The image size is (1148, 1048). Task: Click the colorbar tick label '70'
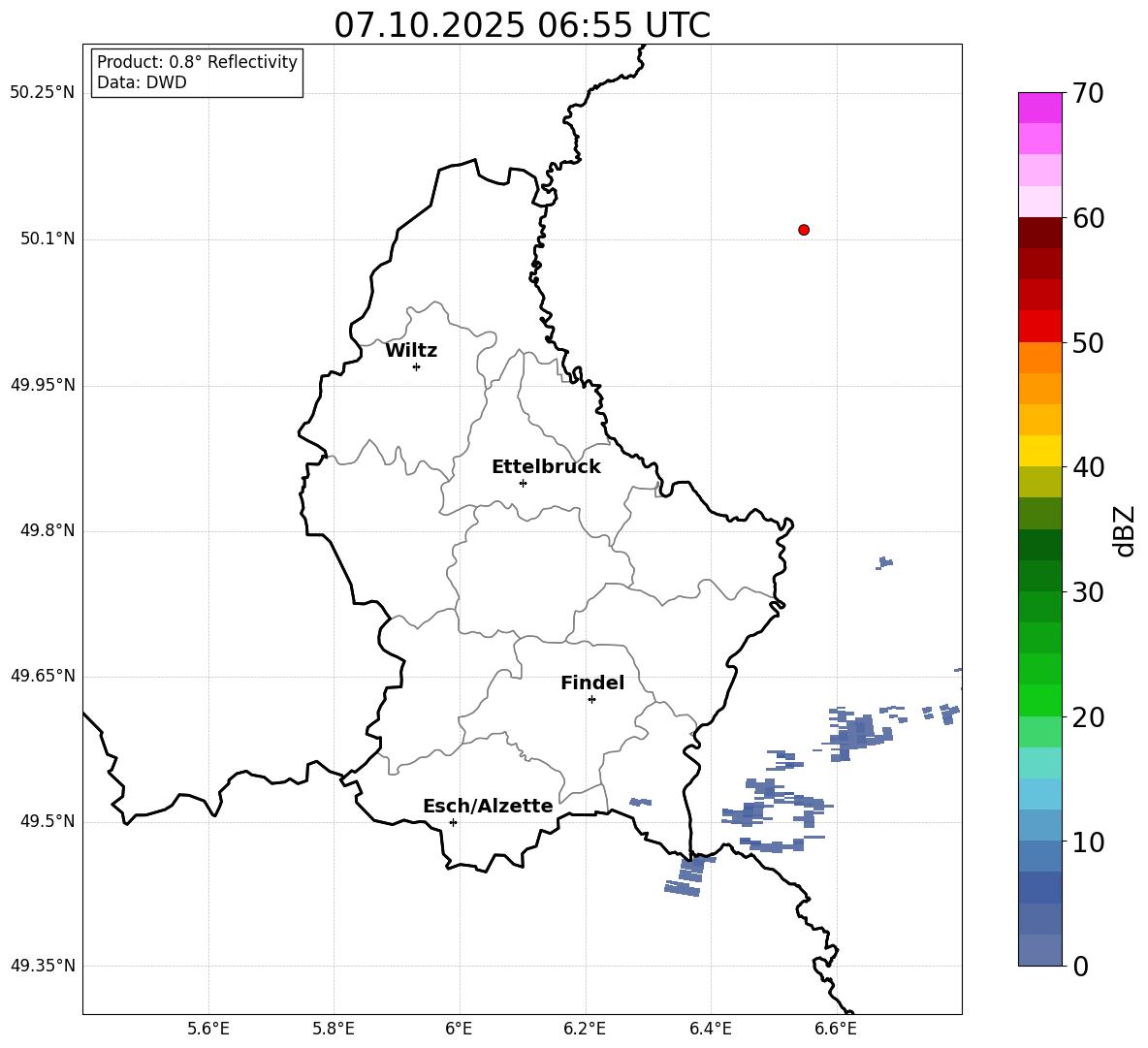(x=1088, y=93)
